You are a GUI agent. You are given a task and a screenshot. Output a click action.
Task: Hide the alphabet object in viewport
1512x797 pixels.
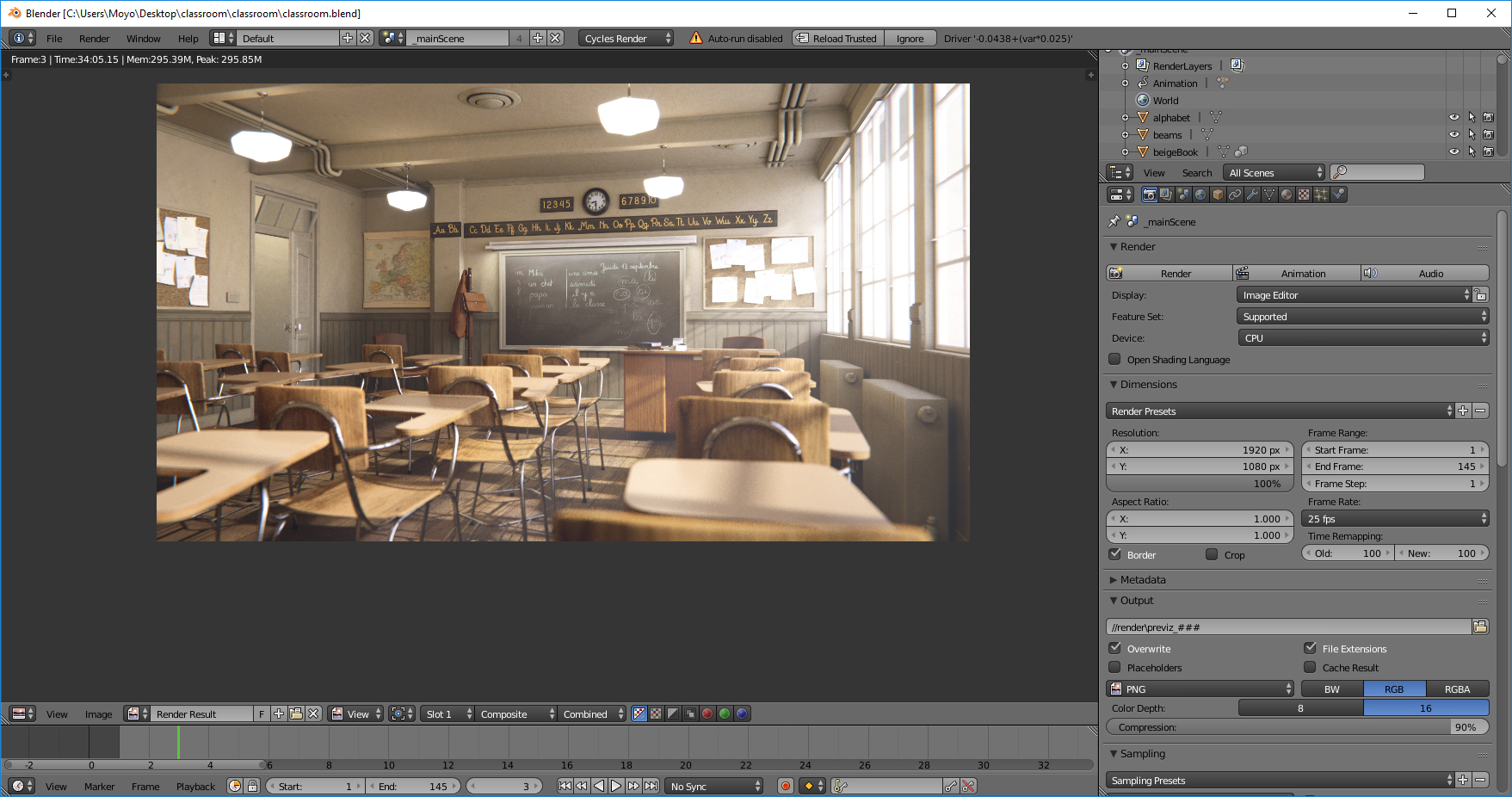(1454, 118)
